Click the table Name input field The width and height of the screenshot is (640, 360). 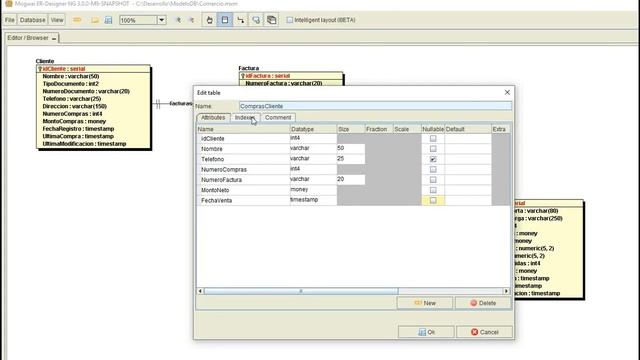coord(375,106)
